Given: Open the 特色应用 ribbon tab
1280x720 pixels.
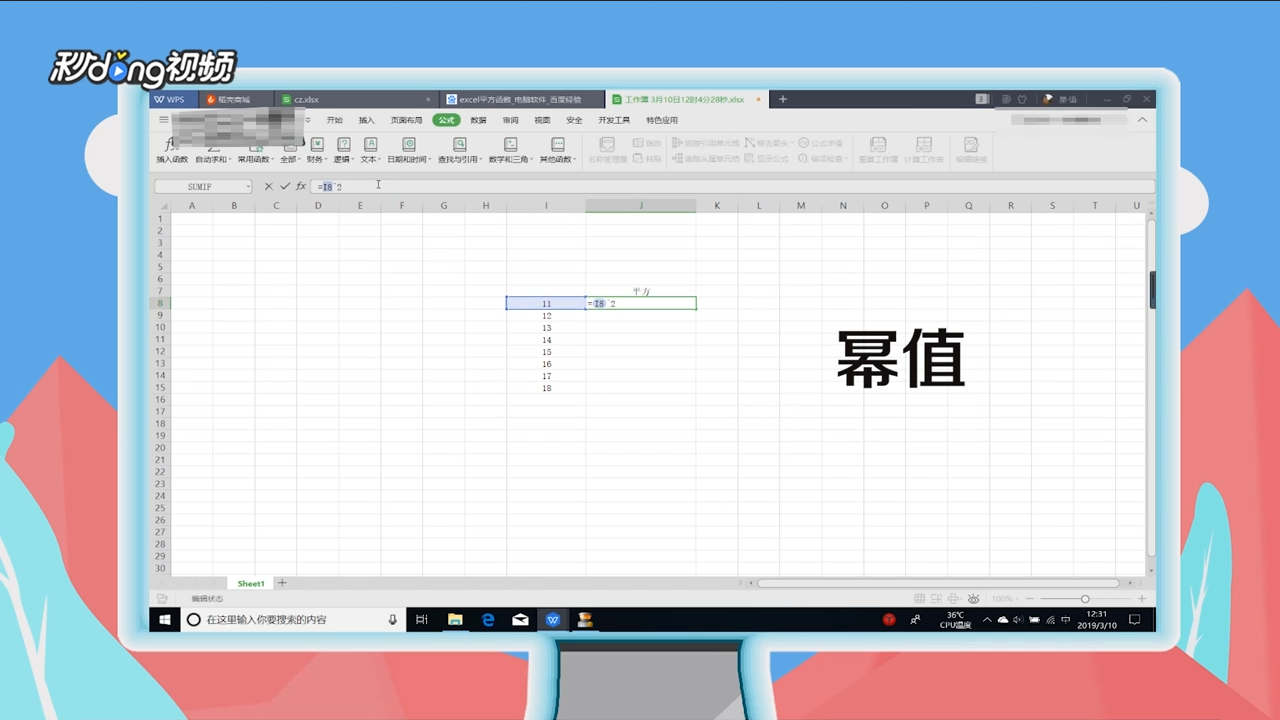Looking at the screenshot, I should point(661,120).
